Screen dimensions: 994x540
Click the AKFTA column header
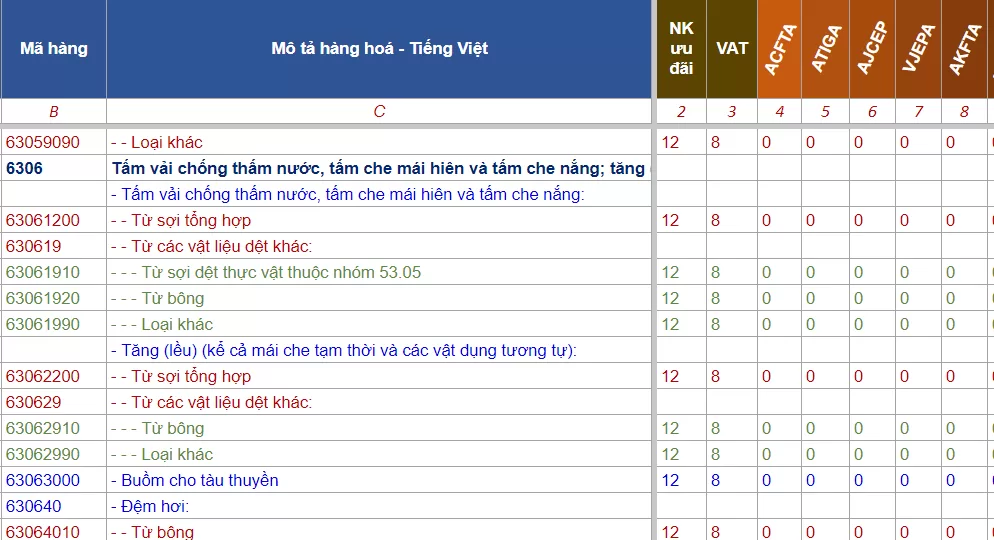pos(964,49)
